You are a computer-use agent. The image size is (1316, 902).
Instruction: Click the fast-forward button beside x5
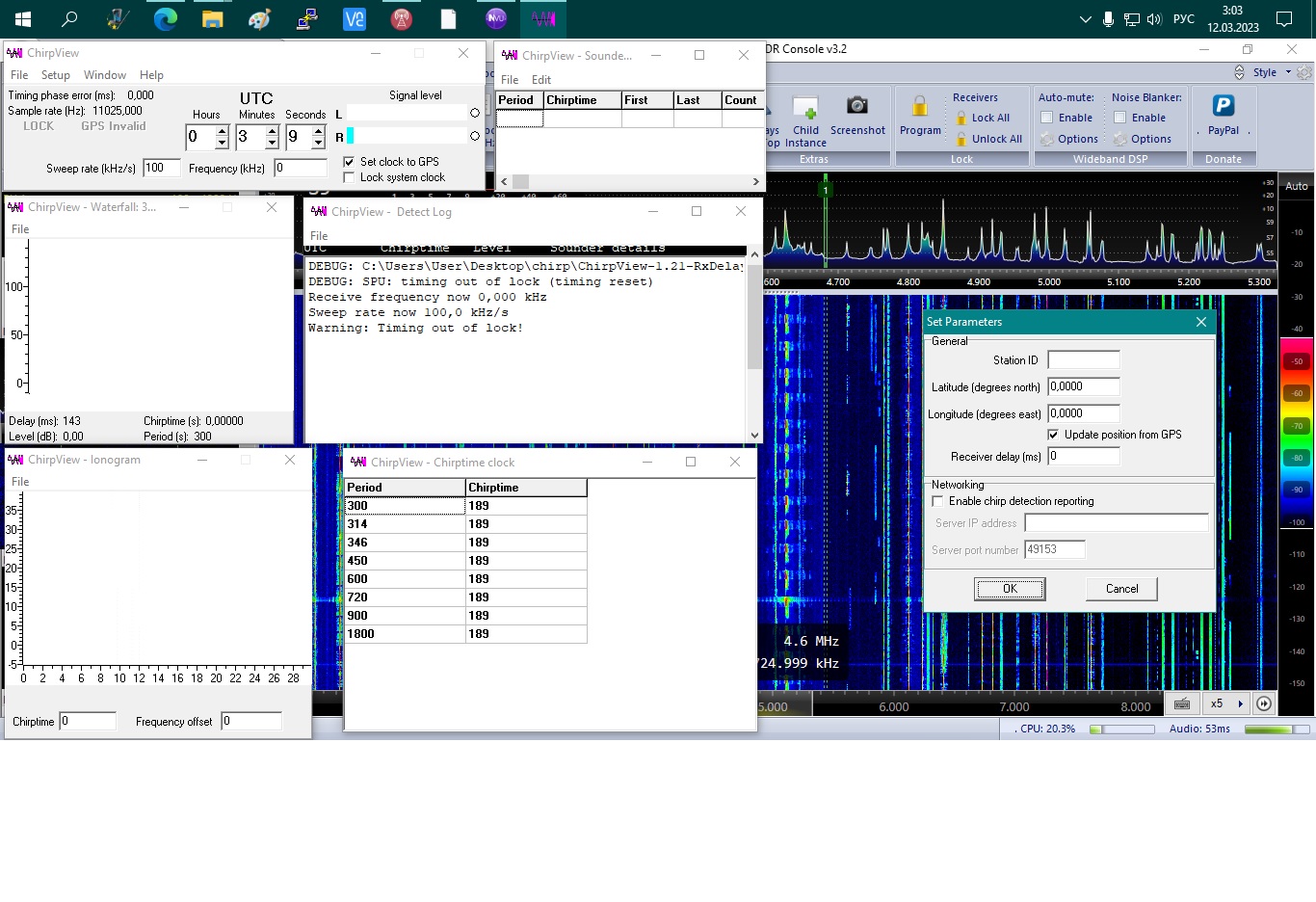point(1263,704)
